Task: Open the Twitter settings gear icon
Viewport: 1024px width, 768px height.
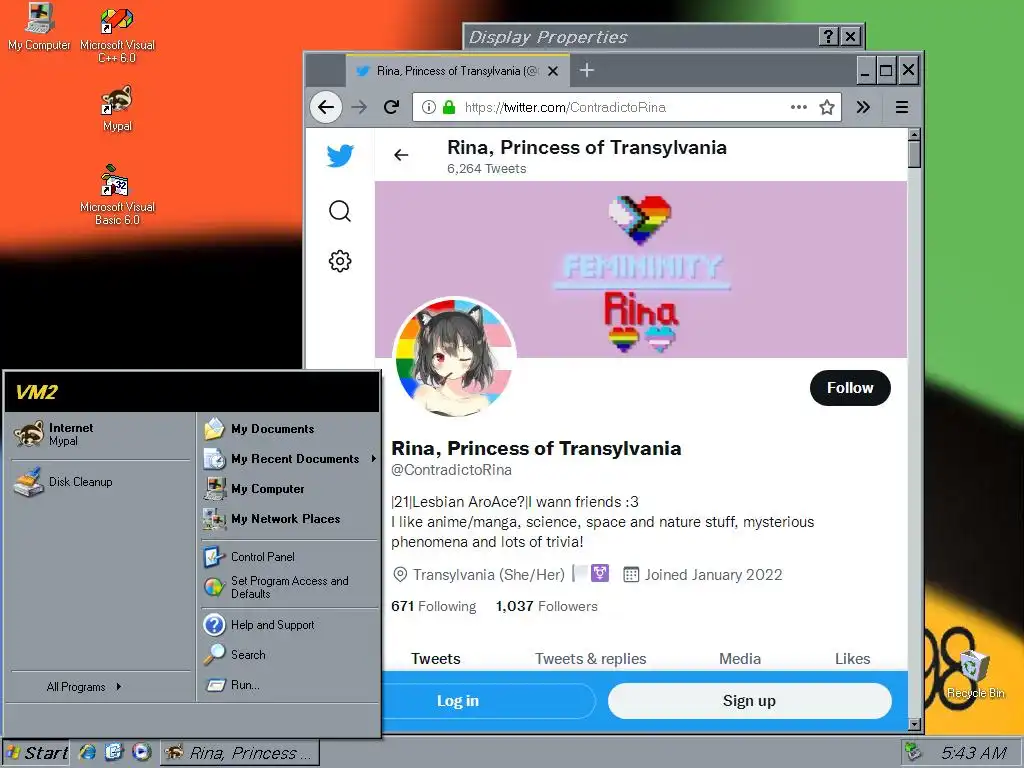Action: (340, 261)
